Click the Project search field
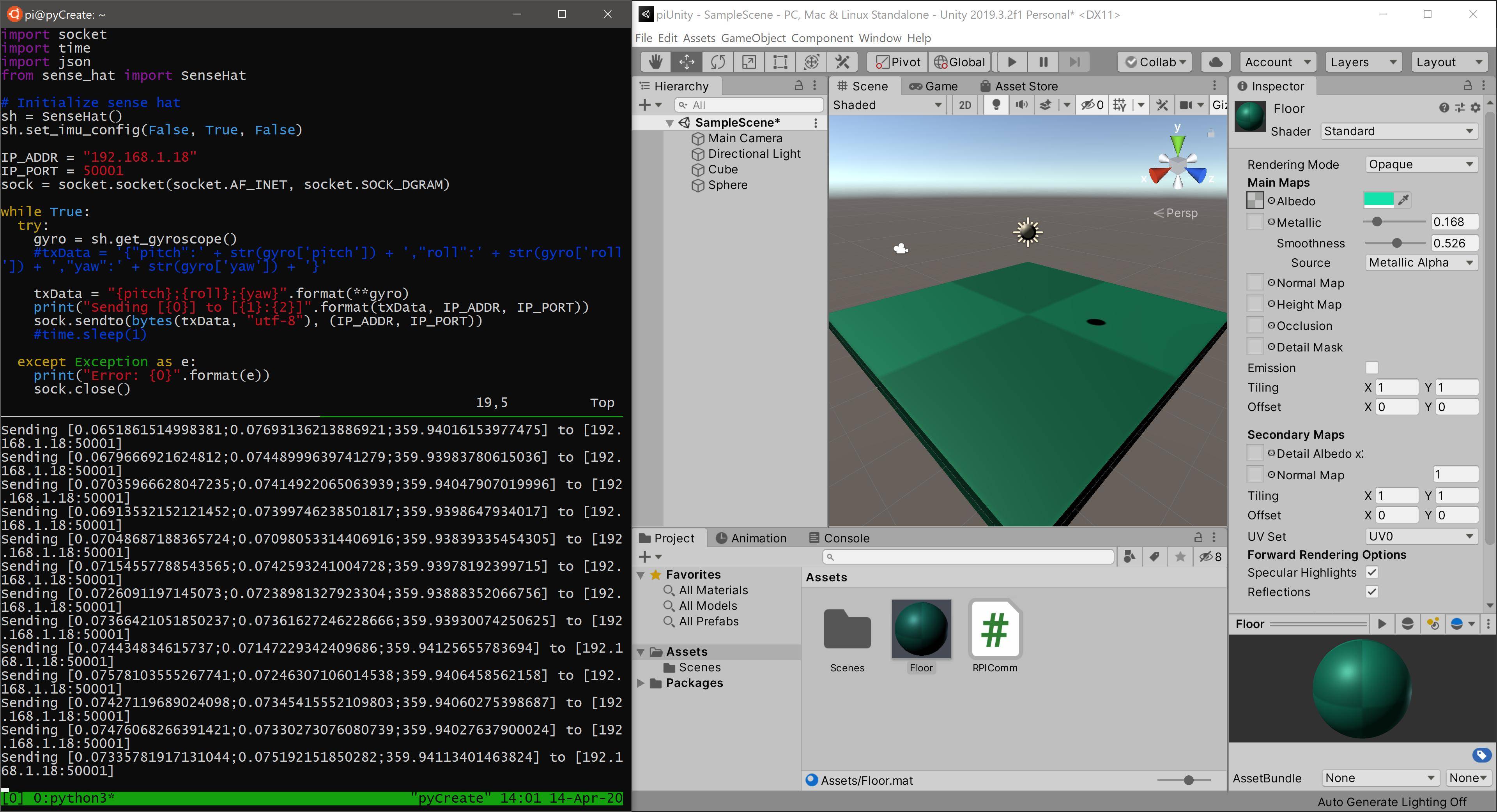The height and width of the screenshot is (812, 1497). tap(968, 557)
